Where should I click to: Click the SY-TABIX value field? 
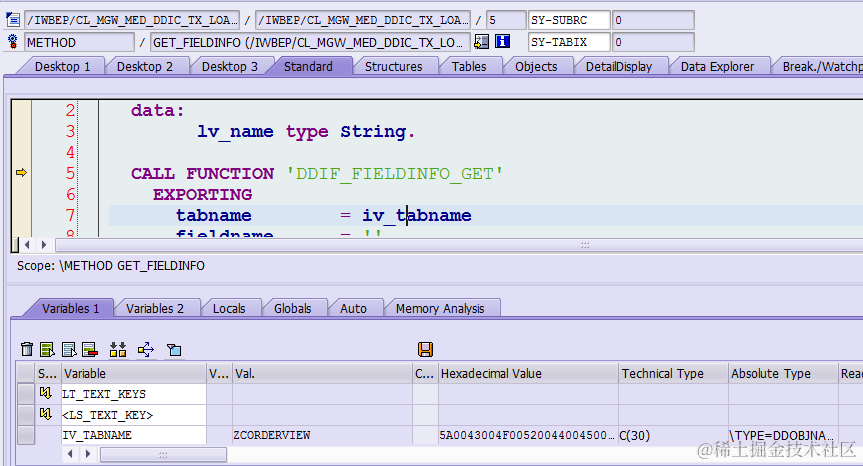pyautogui.click(x=653, y=42)
